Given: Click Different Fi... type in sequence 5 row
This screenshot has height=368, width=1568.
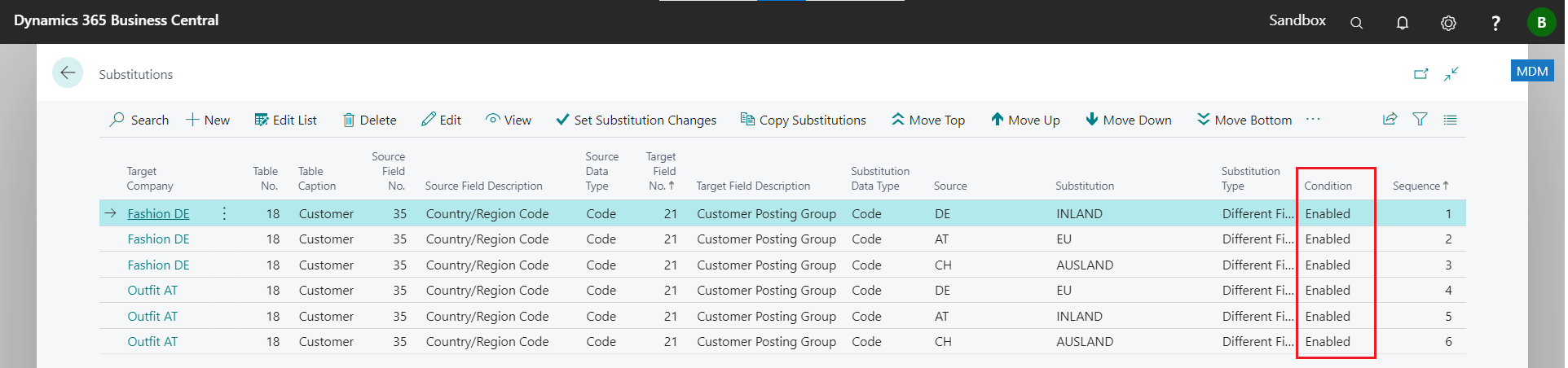Looking at the screenshot, I should [x=1257, y=316].
